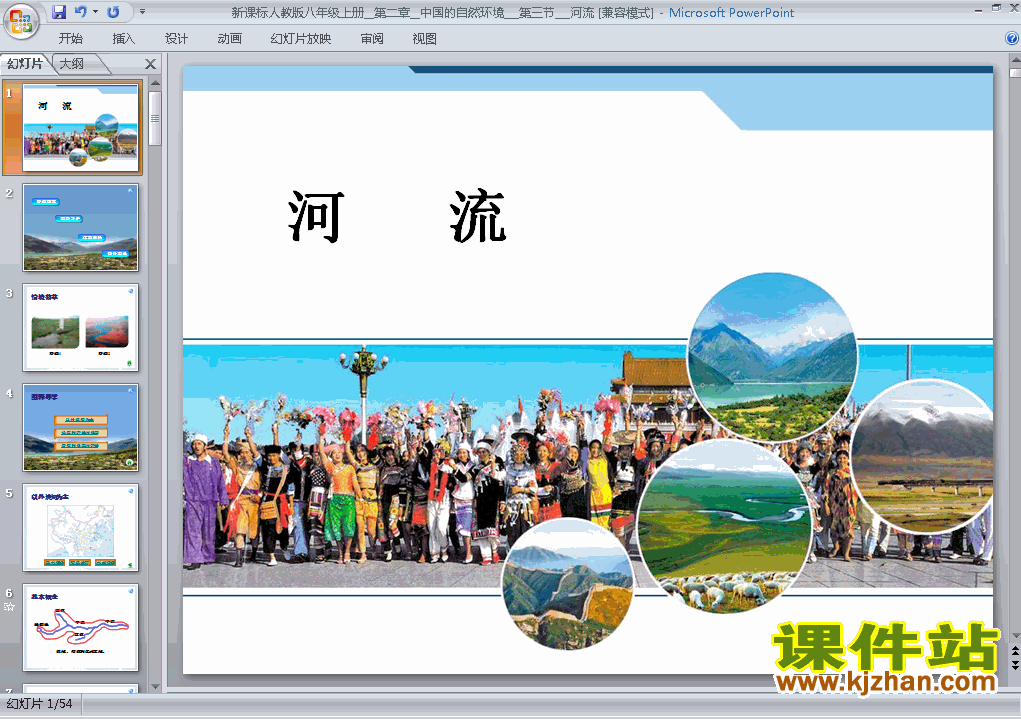Click the 河 流 title text on slide
Viewport: 1021px width, 719px height.
[x=397, y=216]
